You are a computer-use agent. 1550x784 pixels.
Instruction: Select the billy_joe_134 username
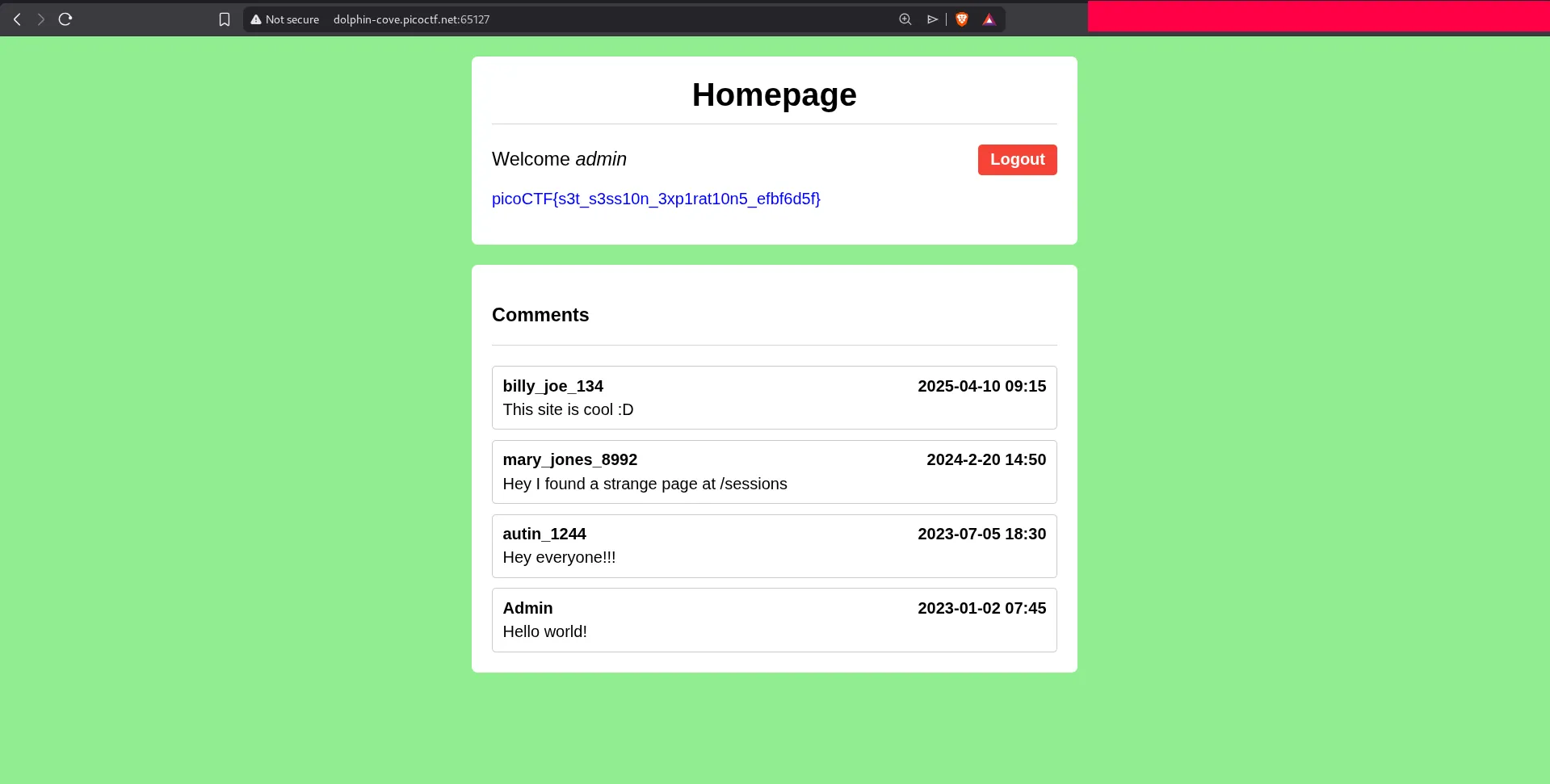[x=552, y=386]
